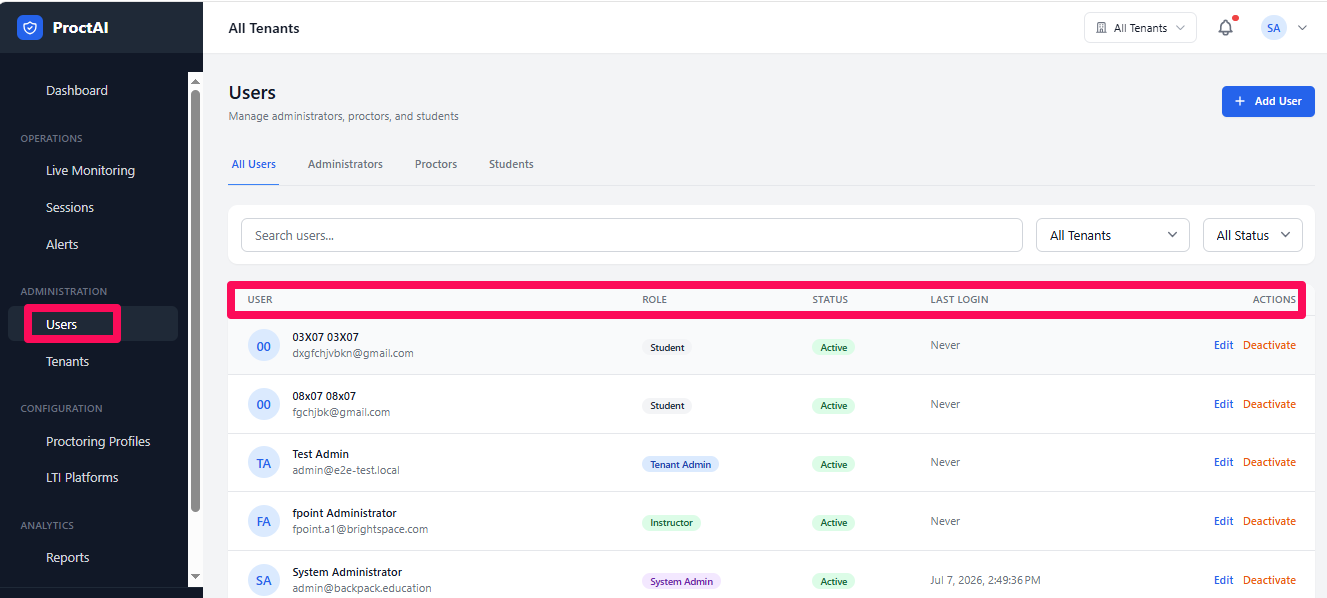Open the notifications bell
The width and height of the screenshot is (1327, 598).
(x=1225, y=28)
